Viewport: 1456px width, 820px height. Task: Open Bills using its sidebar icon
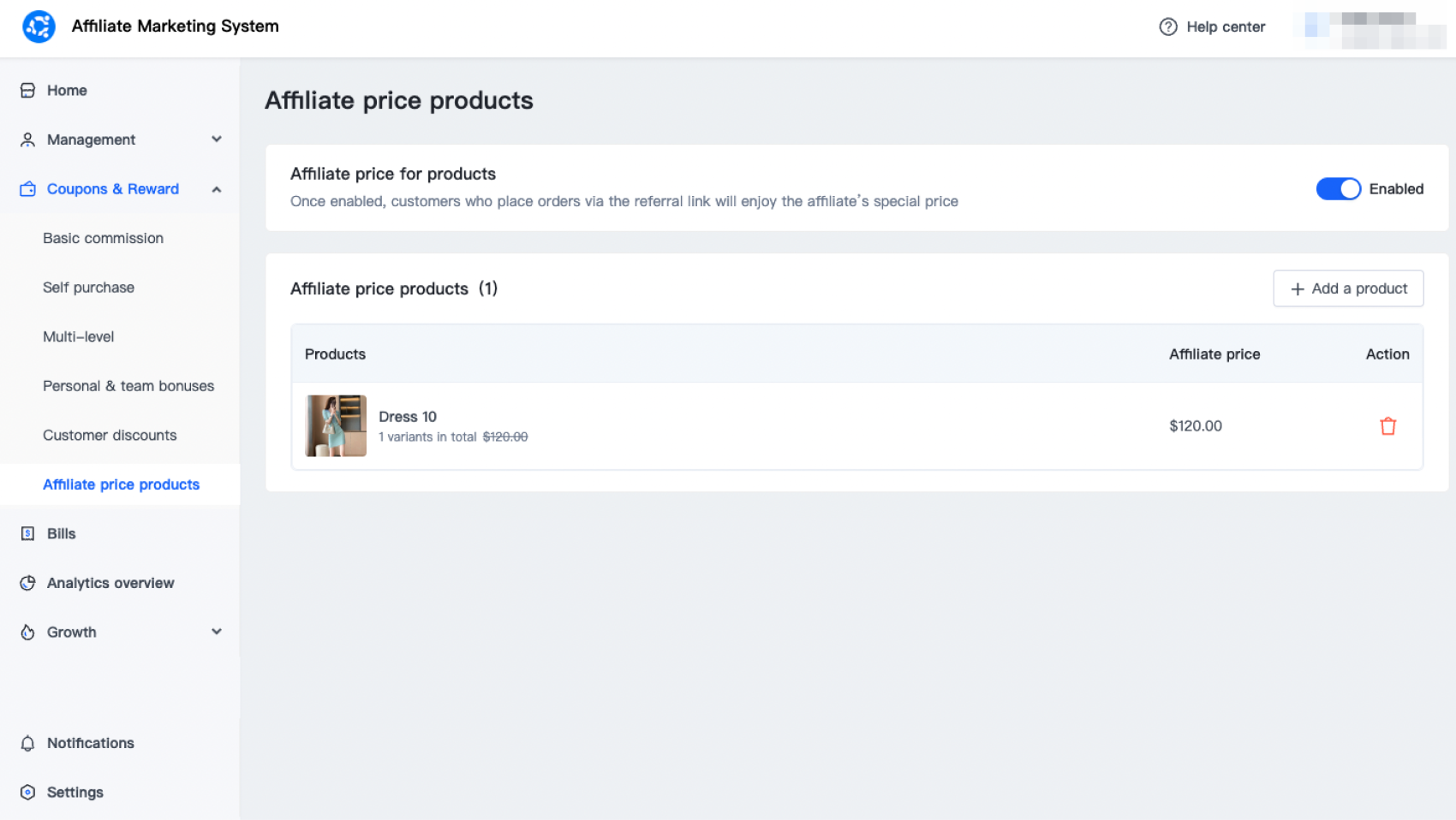coord(27,533)
